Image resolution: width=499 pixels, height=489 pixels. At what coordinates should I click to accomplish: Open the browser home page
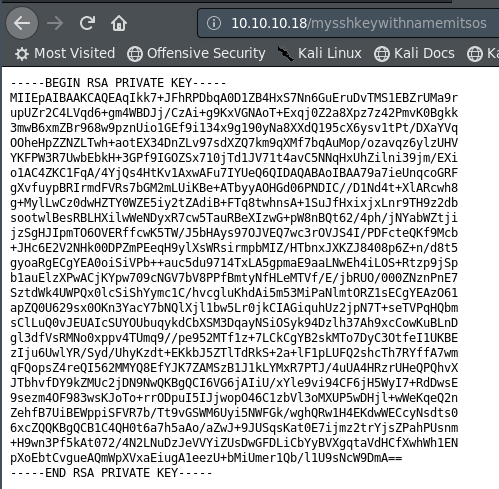[x=119, y=23]
